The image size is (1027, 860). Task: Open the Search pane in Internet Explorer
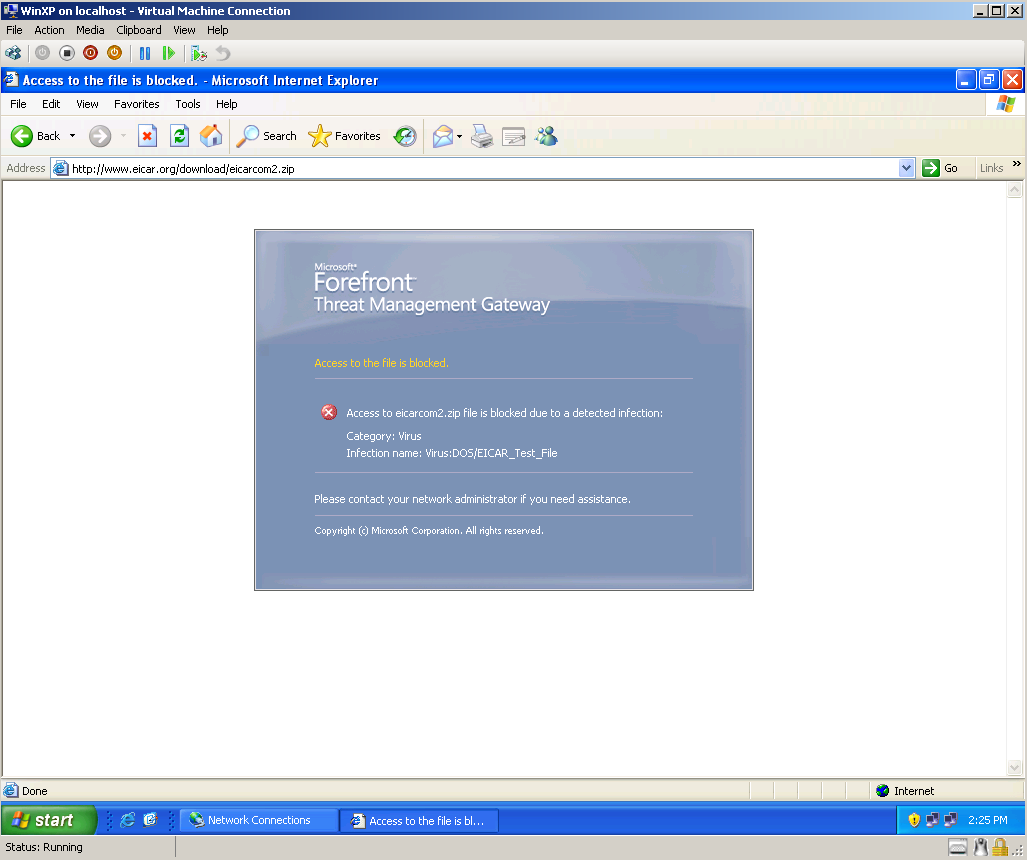click(x=266, y=136)
